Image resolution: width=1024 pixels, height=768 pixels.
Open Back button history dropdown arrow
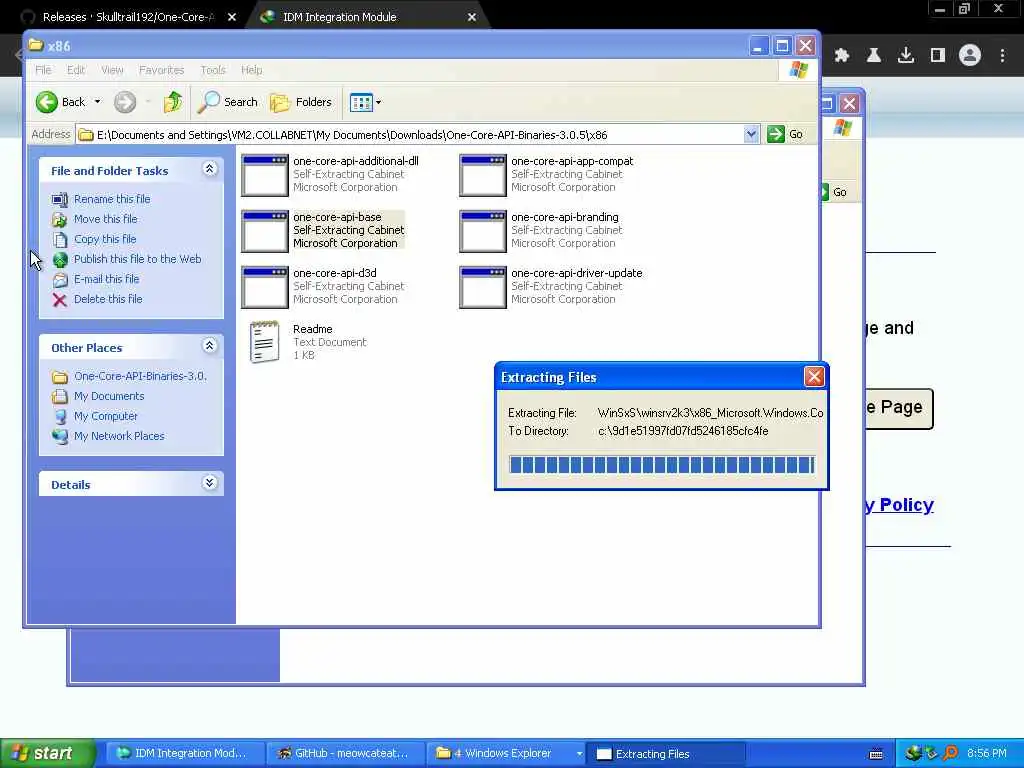pyautogui.click(x=97, y=102)
